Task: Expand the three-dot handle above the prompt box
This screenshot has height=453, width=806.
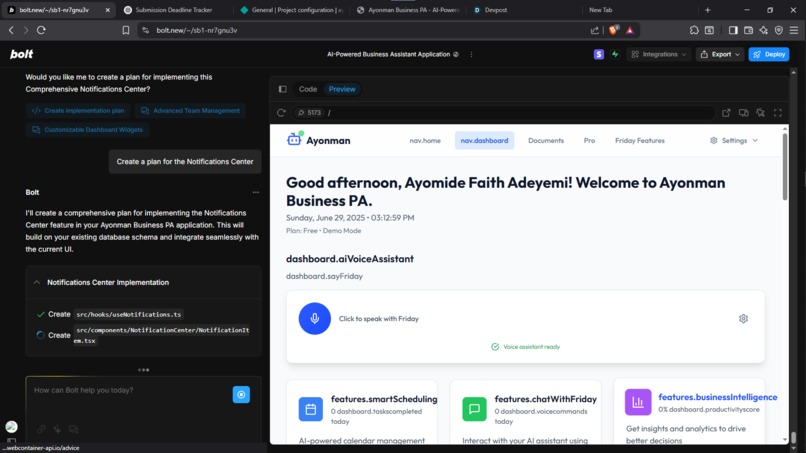Action: point(143,370)
